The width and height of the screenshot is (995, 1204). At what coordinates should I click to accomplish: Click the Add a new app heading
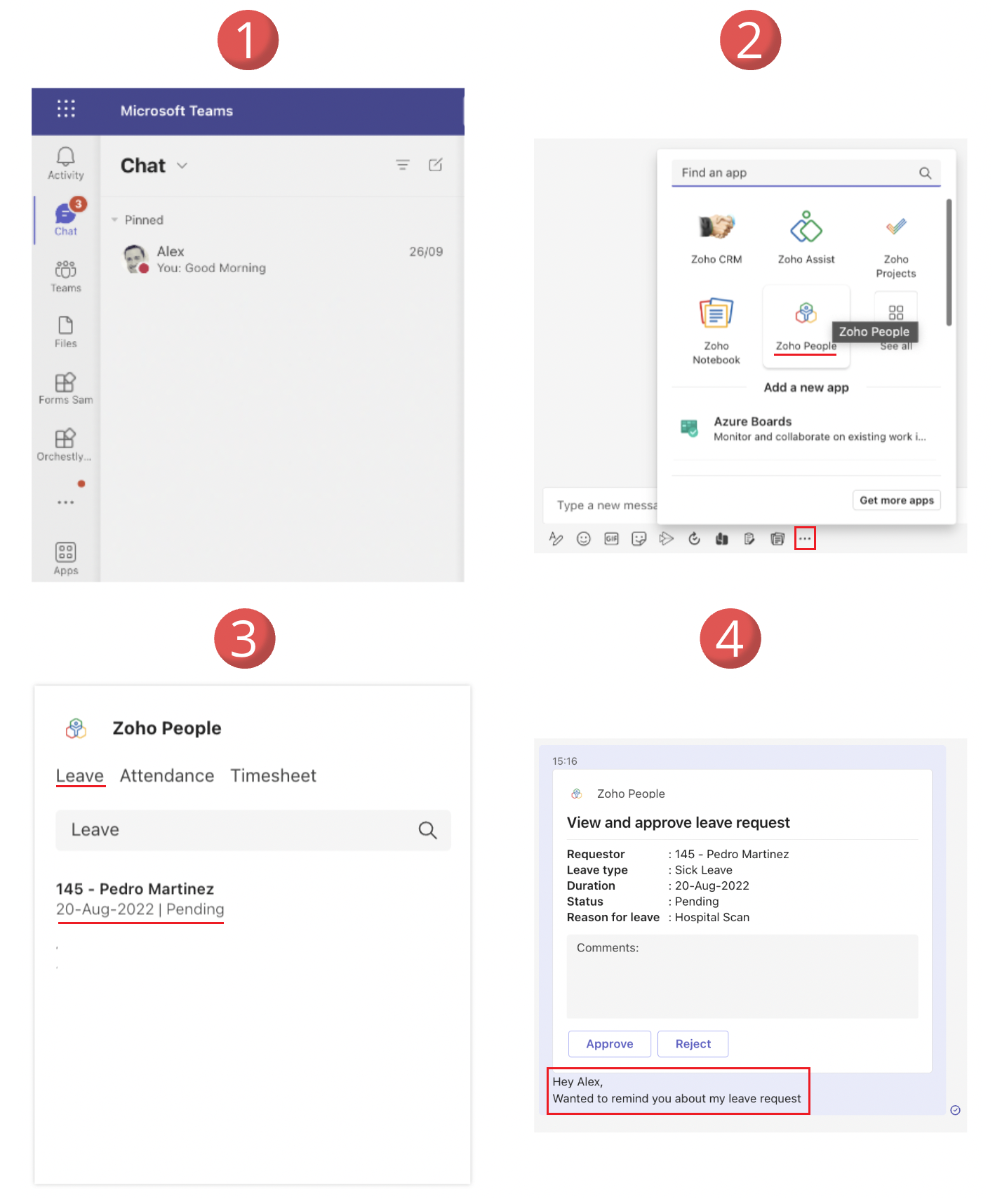click(x=806, y=387)
